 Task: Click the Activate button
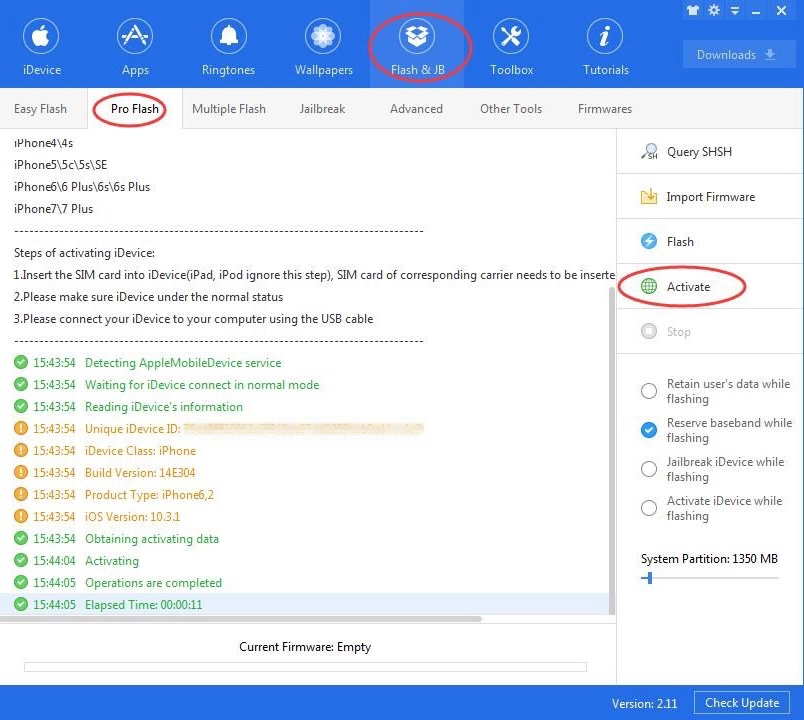(687, 287)
